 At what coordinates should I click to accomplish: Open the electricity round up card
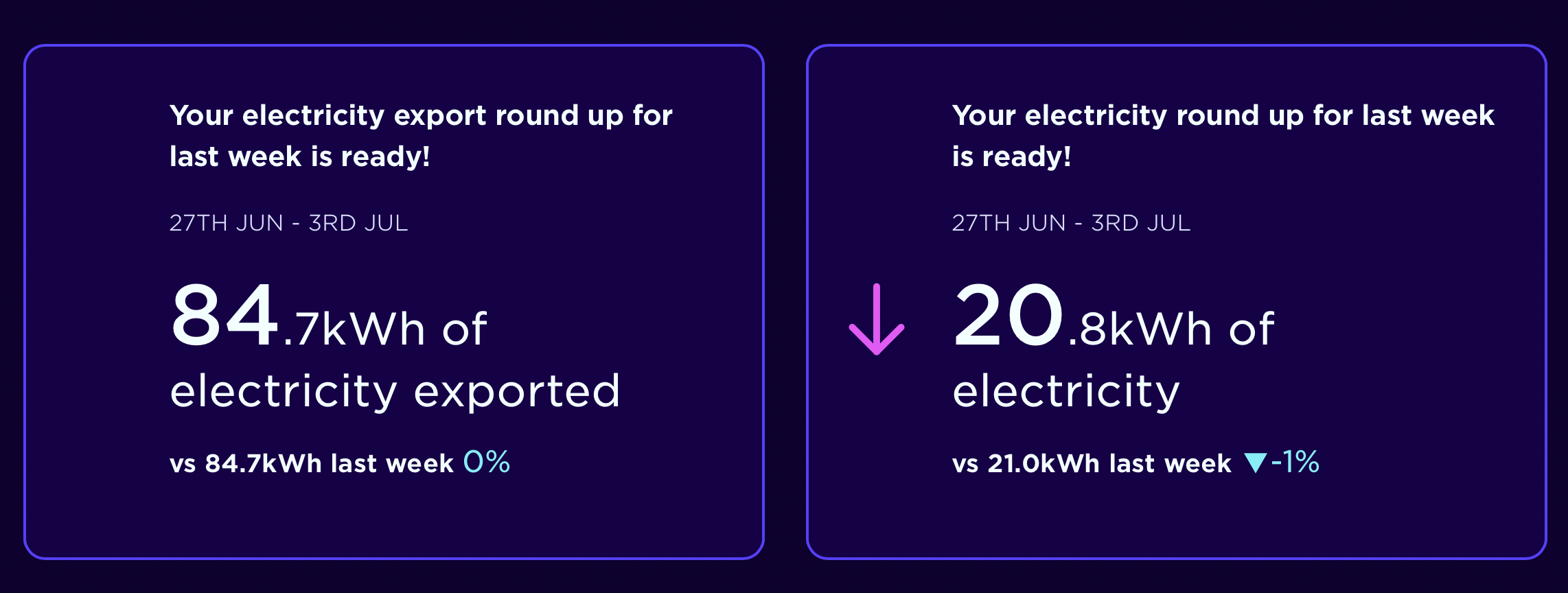tap(1177, 302)
